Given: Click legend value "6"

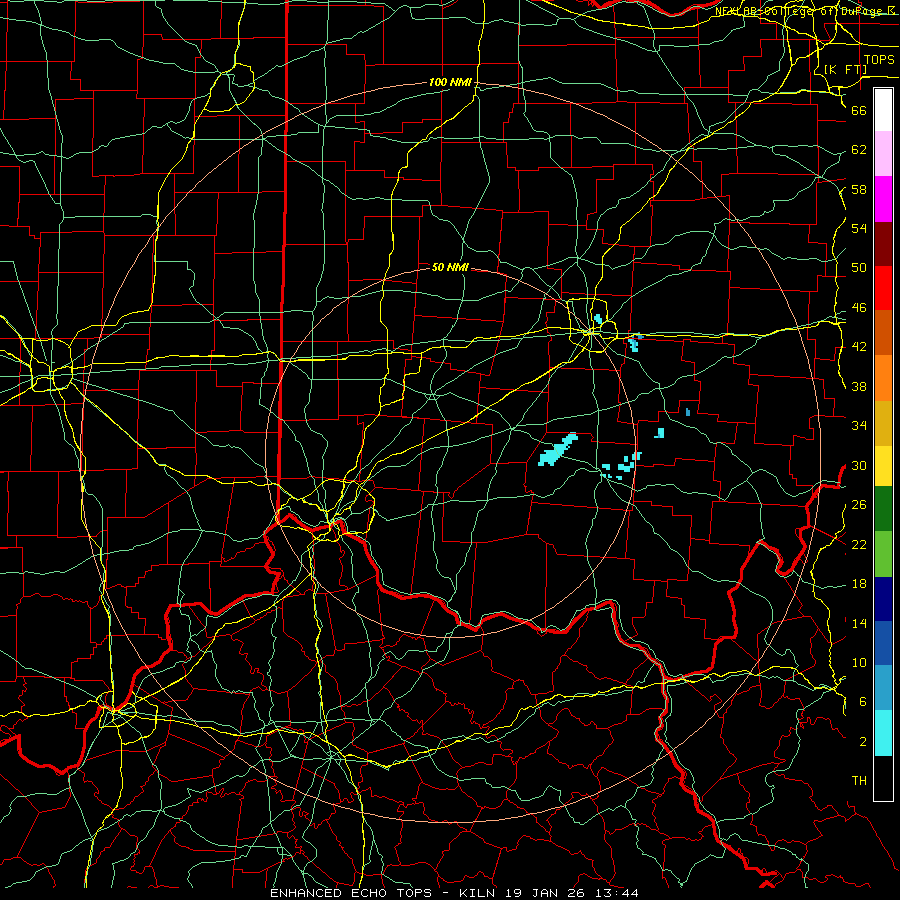Looking at the screenshot, I should [862, 702].
